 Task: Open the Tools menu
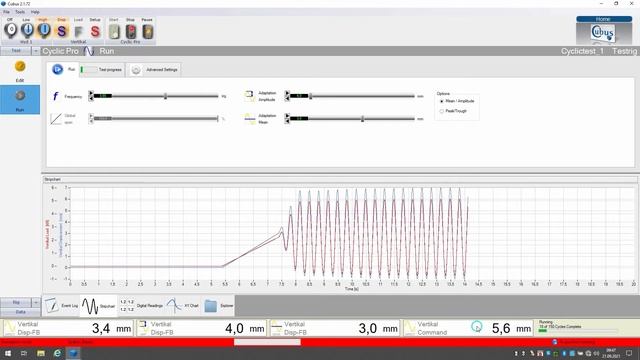(x=20, y=12)
